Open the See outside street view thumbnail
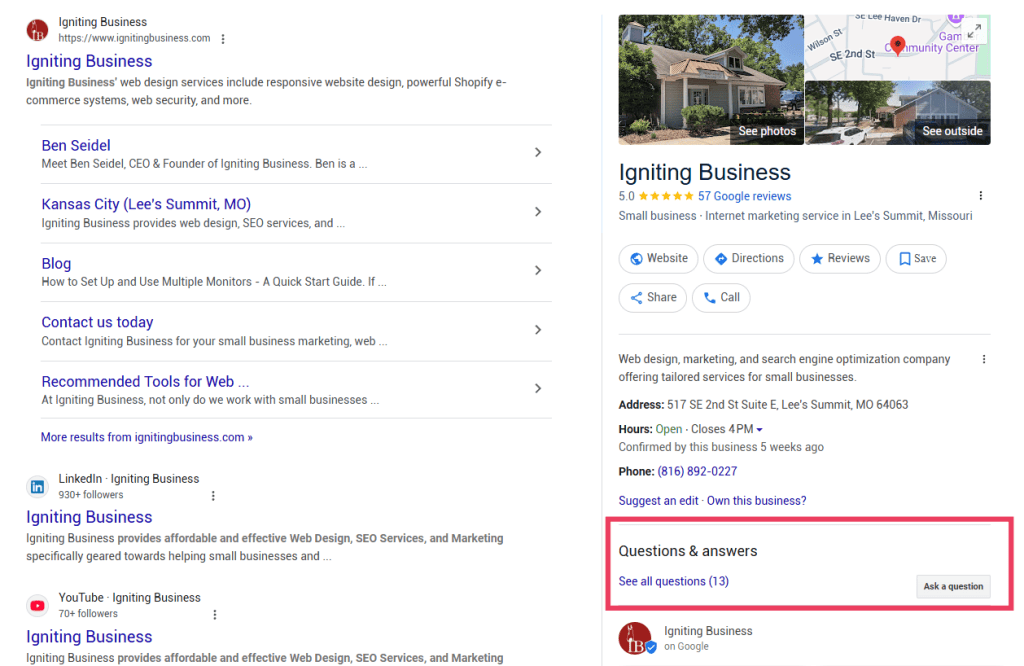The width and height of the screenshot is (1024, 666). point(898,113)
